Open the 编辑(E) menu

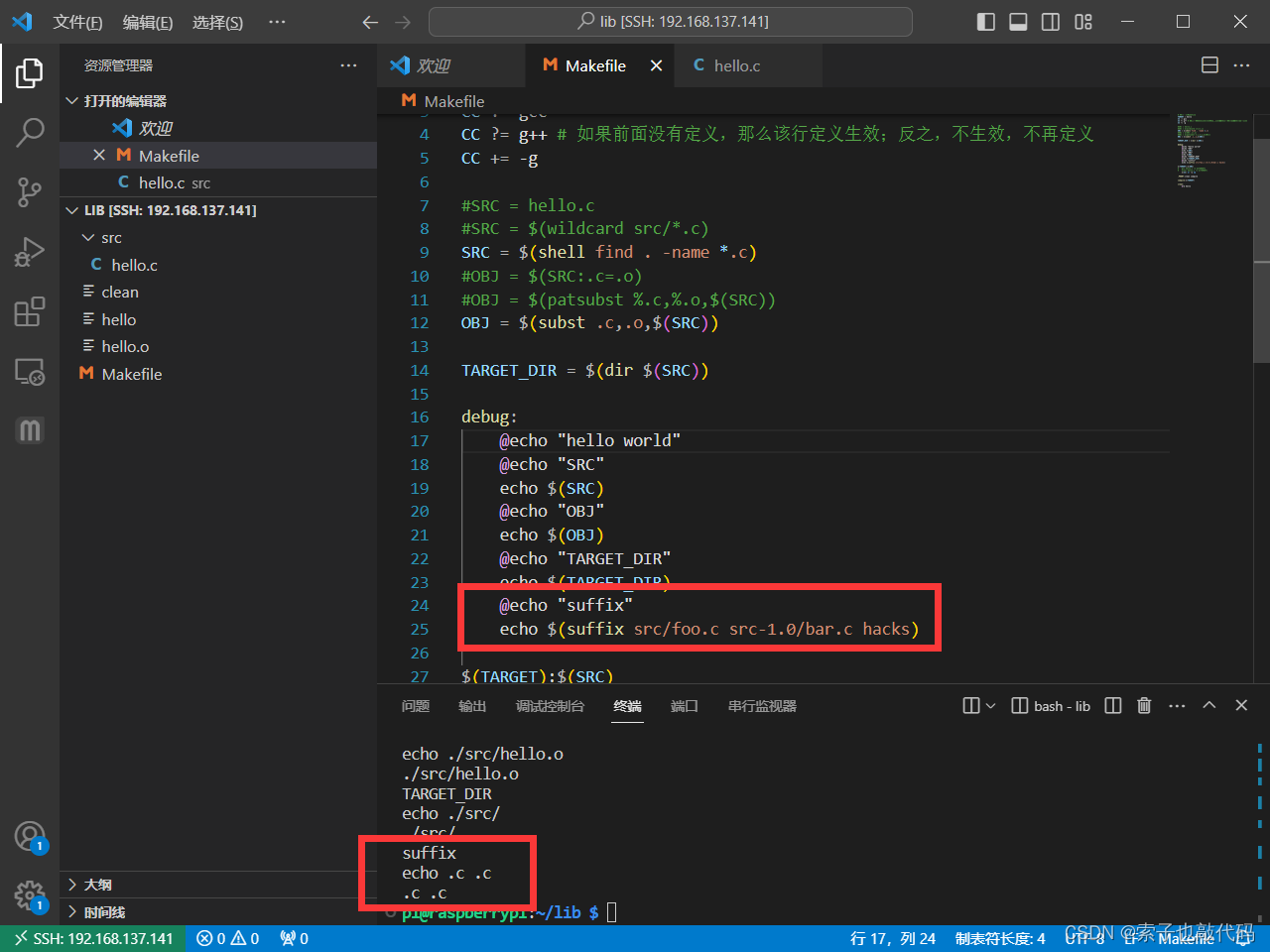(x=148, y=22)
